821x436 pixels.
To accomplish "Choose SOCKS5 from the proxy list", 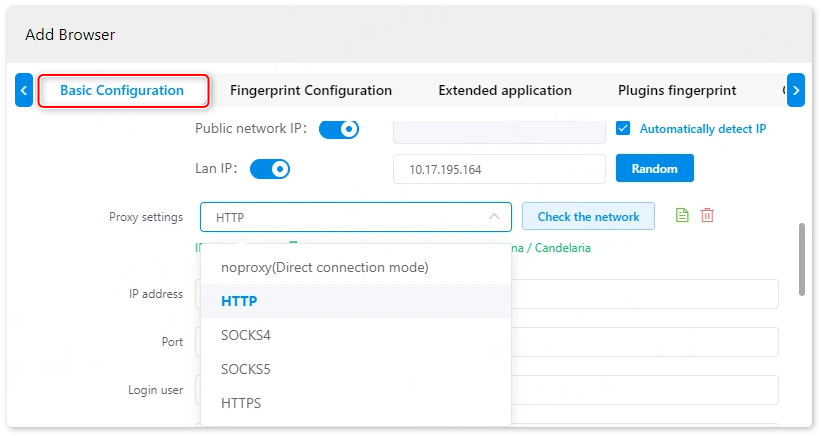I will [246, 369].
